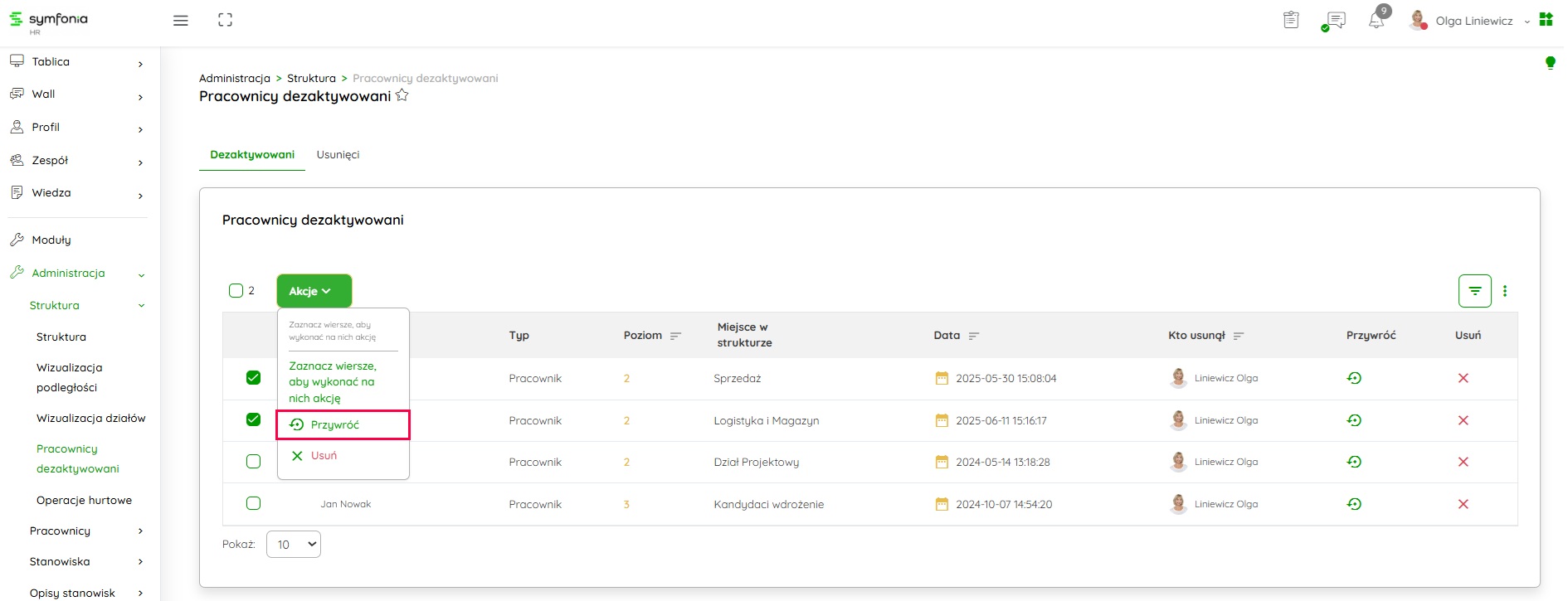Viewport: 1568px width, 601px height.
Task: Open the Pokaż page size dropdown
Action: click(294, 545)
